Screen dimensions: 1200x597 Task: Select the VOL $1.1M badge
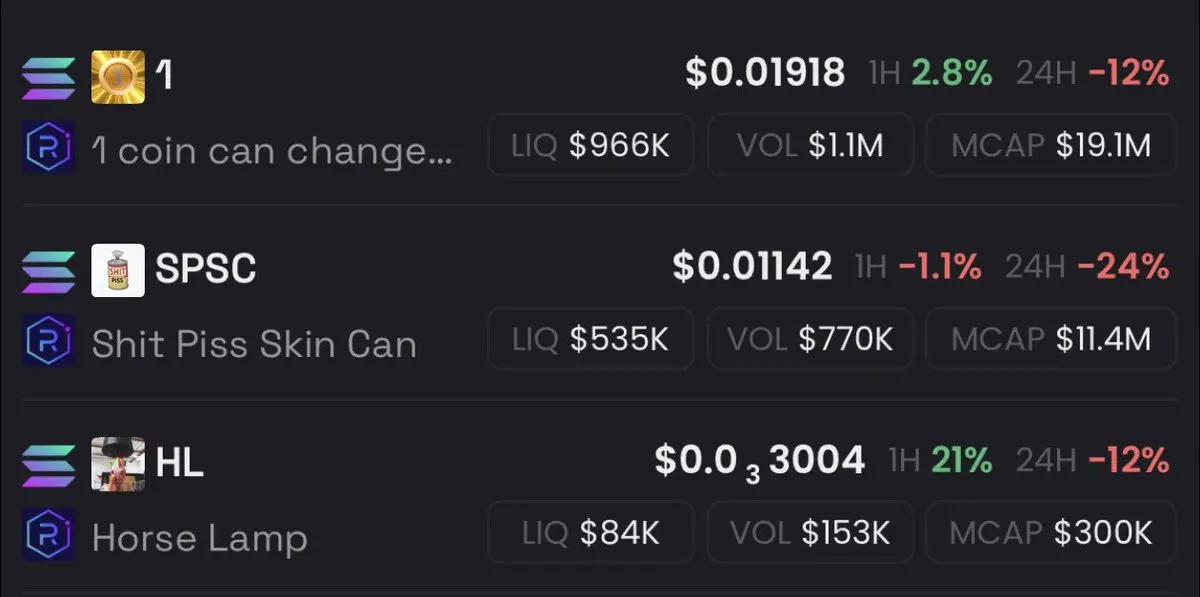tap(810, 146)
